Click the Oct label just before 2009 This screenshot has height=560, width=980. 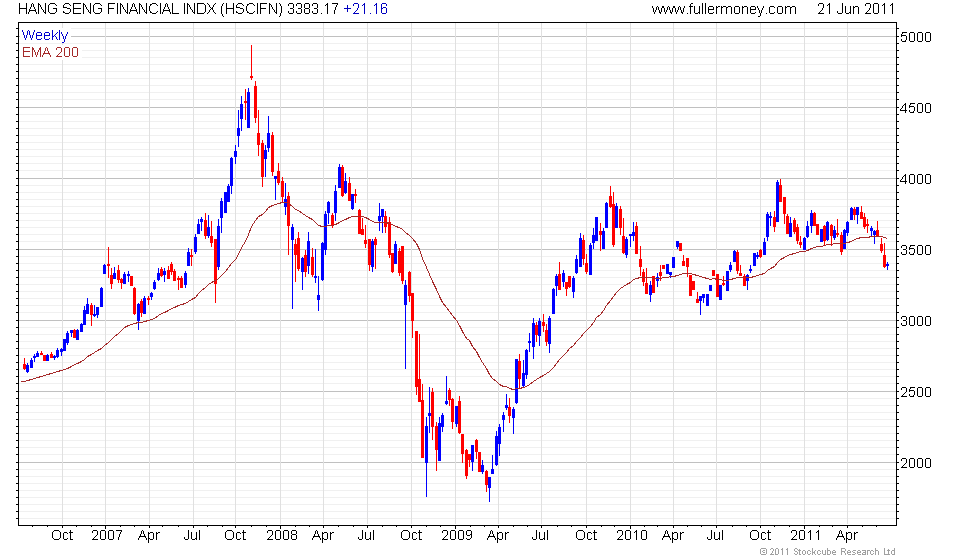pyautogui.click(x=411, y=536)
